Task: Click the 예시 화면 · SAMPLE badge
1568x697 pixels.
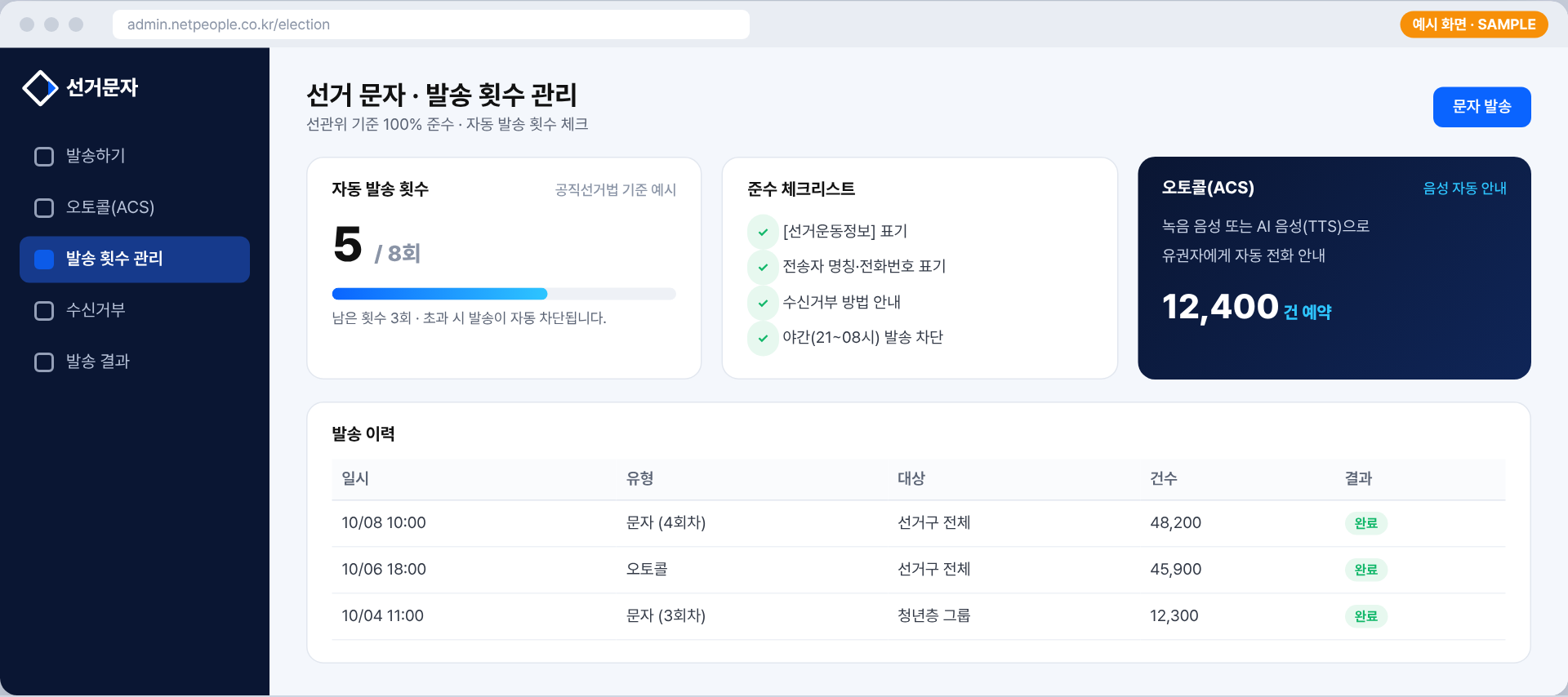Action: [1474, 24]
